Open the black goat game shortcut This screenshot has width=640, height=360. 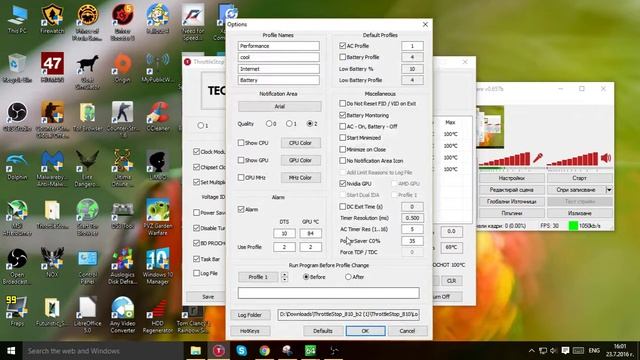coord(87,71)
